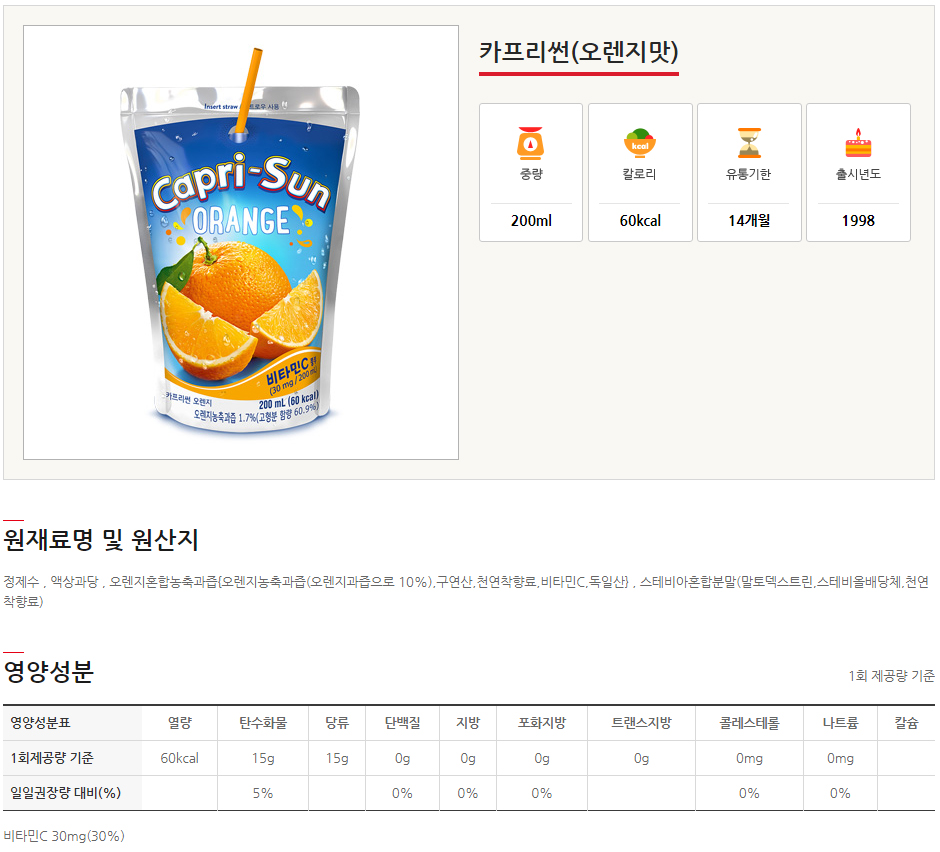Click the hourglass icon above 유통기한
Image resolution: width=940 pixels, height=852 pixels.
coord(749,143)
